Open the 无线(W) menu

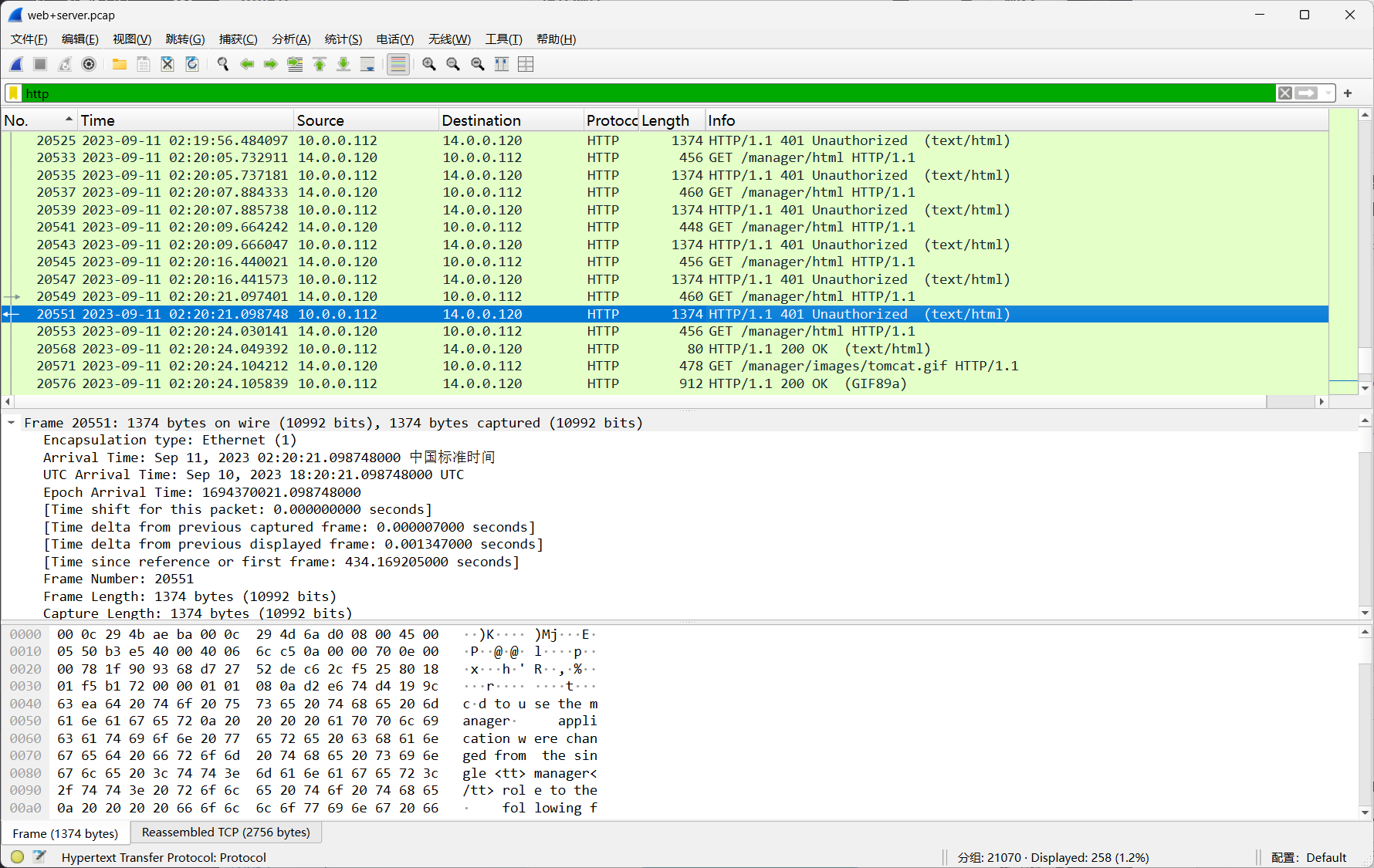tap(449, 39)
